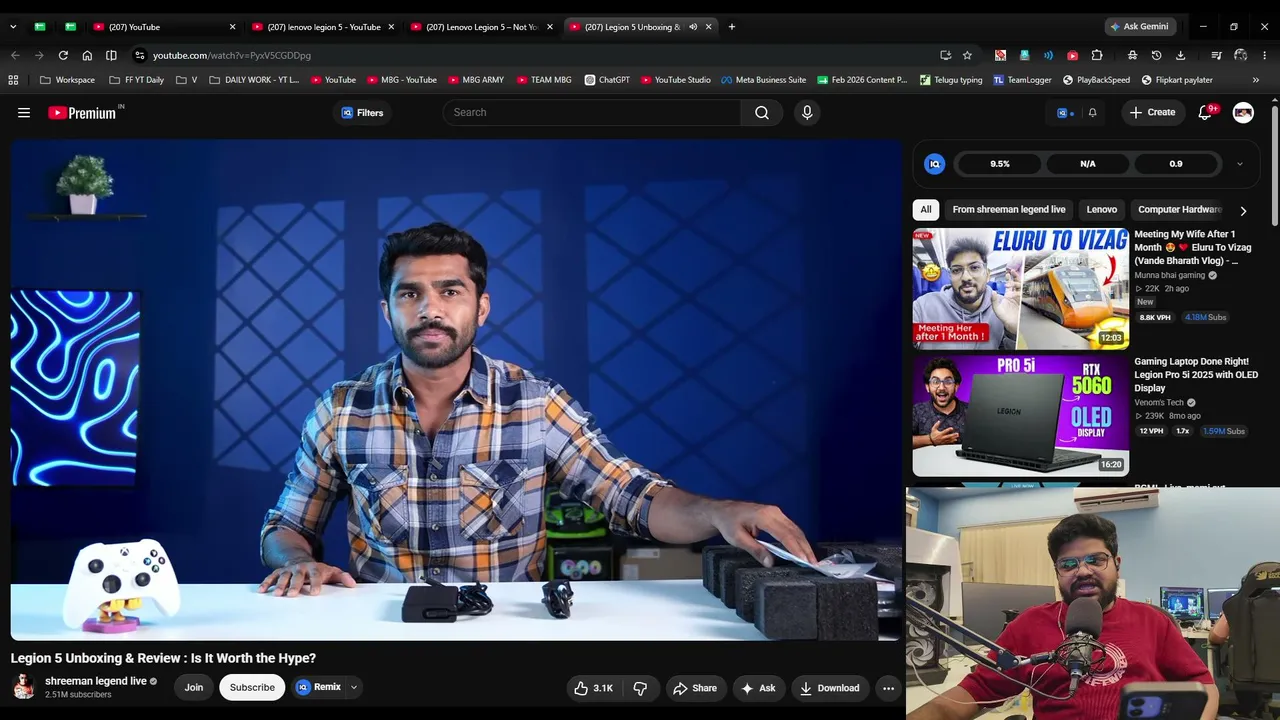Click the Subscribe button
Screen dimensions: 1280x720
[252, 688]
